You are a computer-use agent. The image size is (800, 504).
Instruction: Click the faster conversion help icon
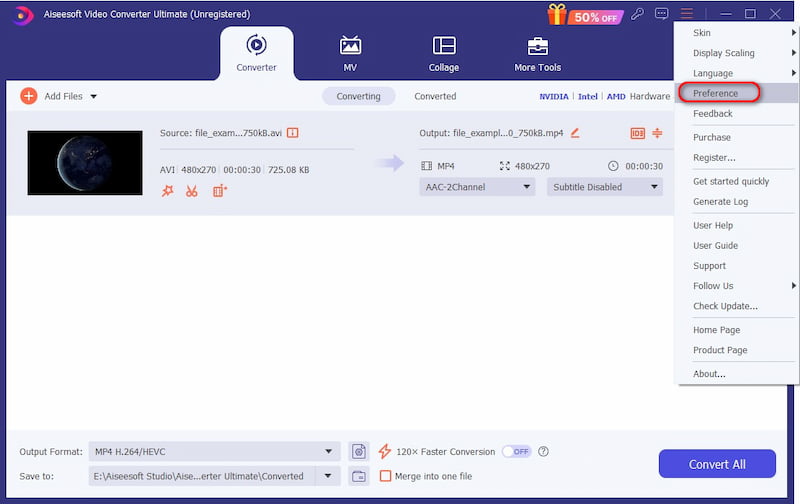point(543,451)
